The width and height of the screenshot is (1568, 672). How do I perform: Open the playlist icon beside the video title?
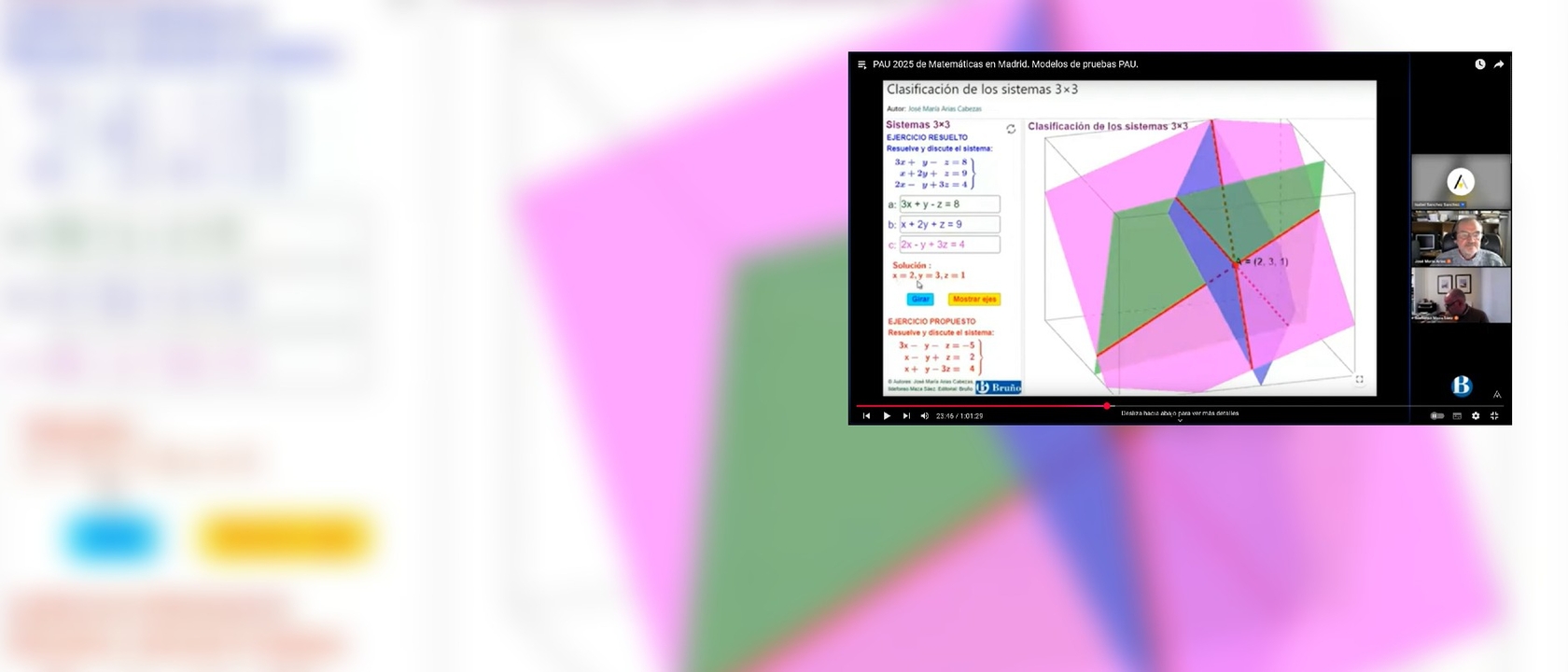click(x=861, y=64)
